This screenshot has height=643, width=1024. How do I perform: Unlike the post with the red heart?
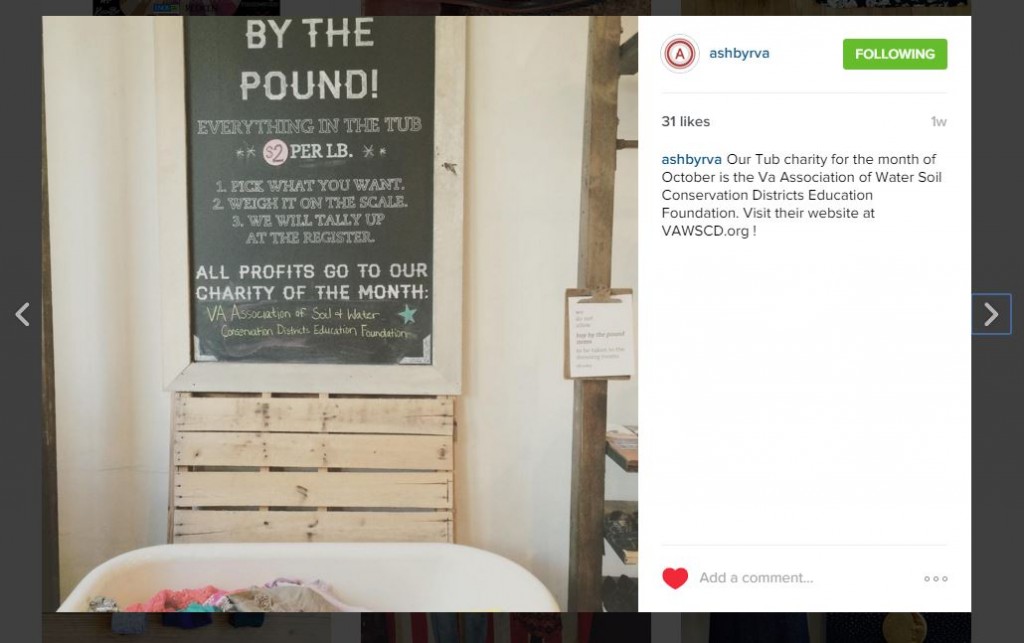tap(675, 578)
